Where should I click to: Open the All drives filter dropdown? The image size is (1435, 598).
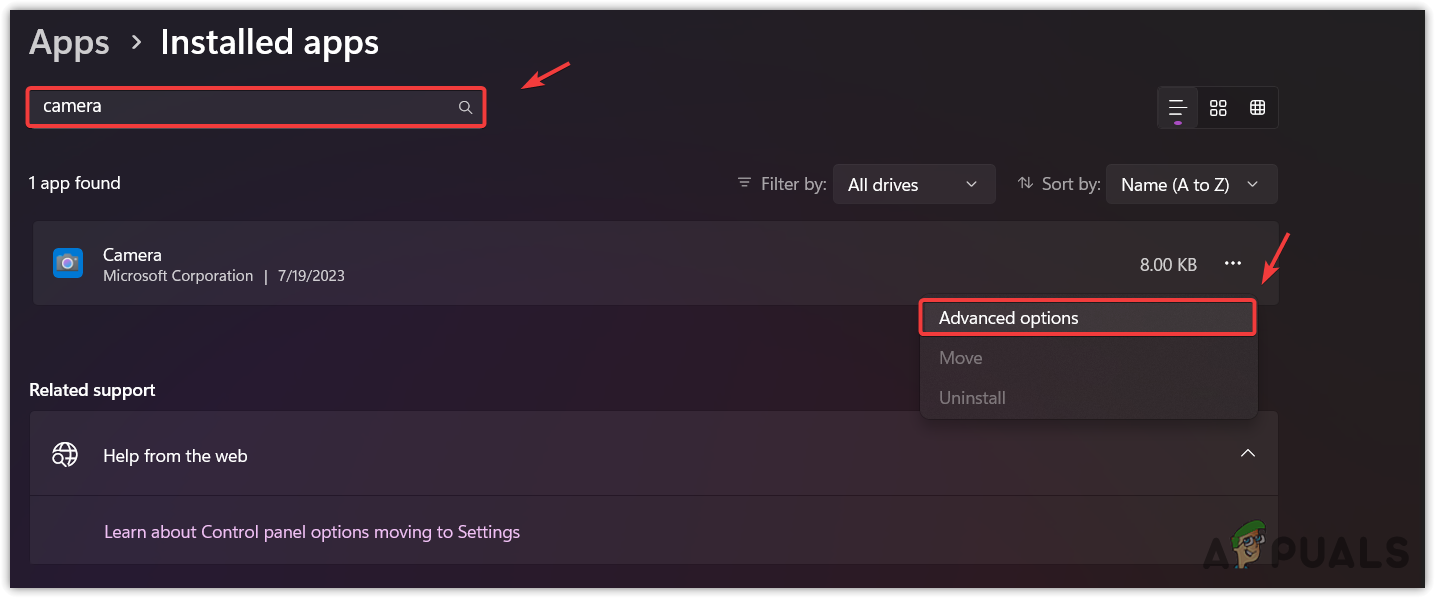(913, 184)
